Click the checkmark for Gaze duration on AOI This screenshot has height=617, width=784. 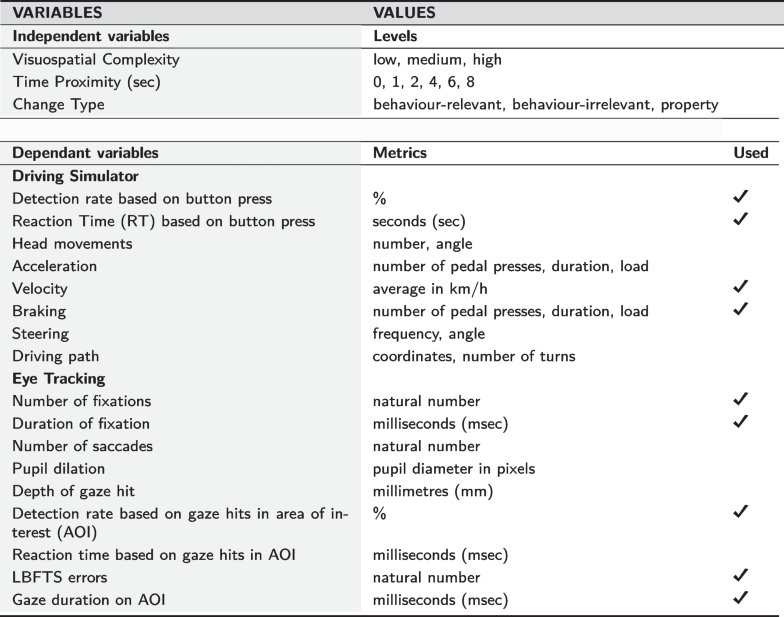coord(741,599)
